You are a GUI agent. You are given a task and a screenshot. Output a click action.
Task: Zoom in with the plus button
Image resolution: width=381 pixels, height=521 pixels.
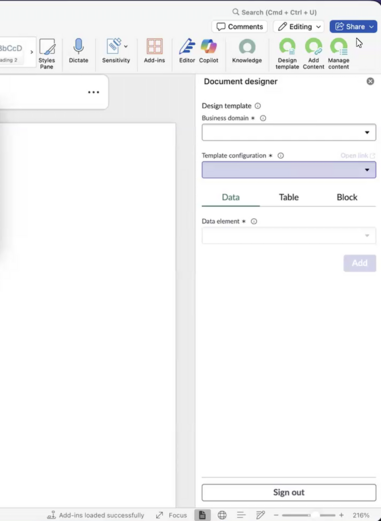pos(341,515)
